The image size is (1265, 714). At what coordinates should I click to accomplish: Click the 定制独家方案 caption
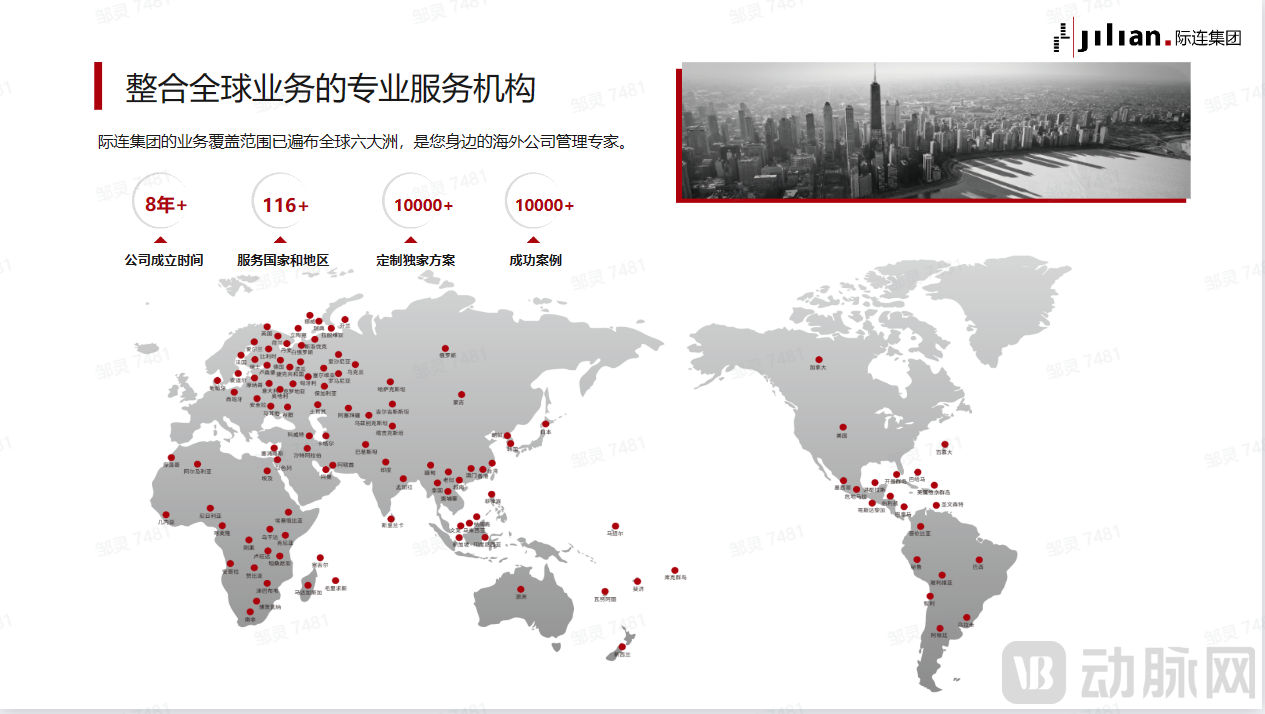pyautogui.click(x=415, y=260)
